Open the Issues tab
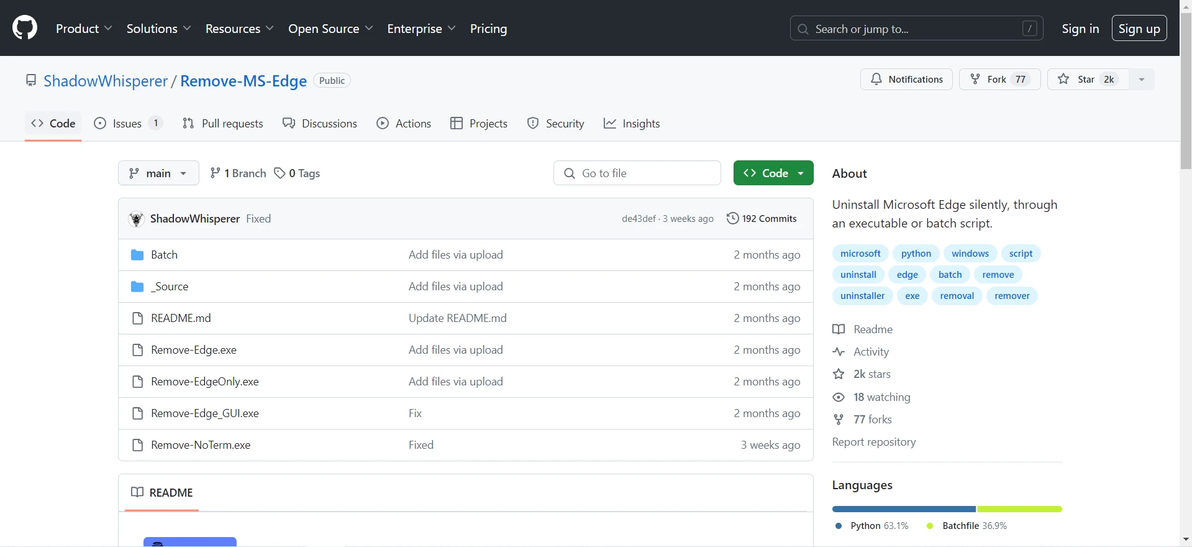 [x=128, y=124]
